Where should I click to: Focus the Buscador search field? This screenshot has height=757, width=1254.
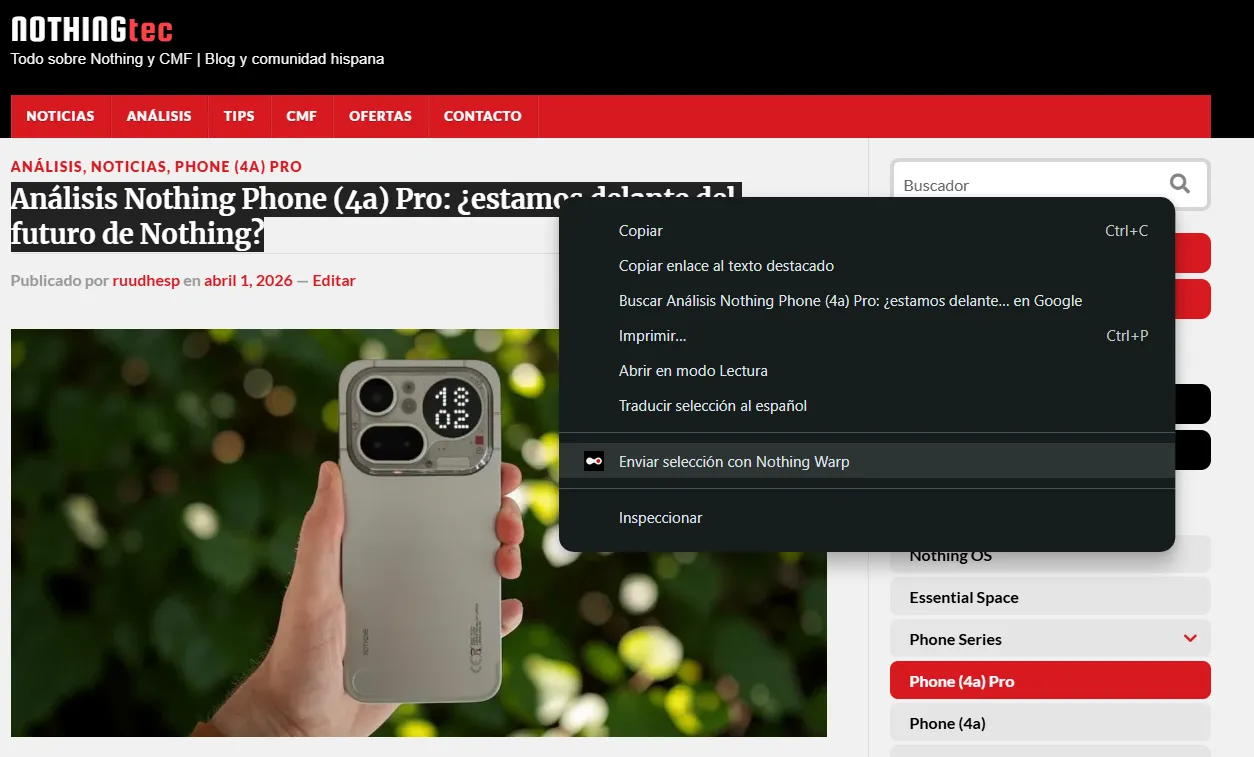coord(1025,185)
